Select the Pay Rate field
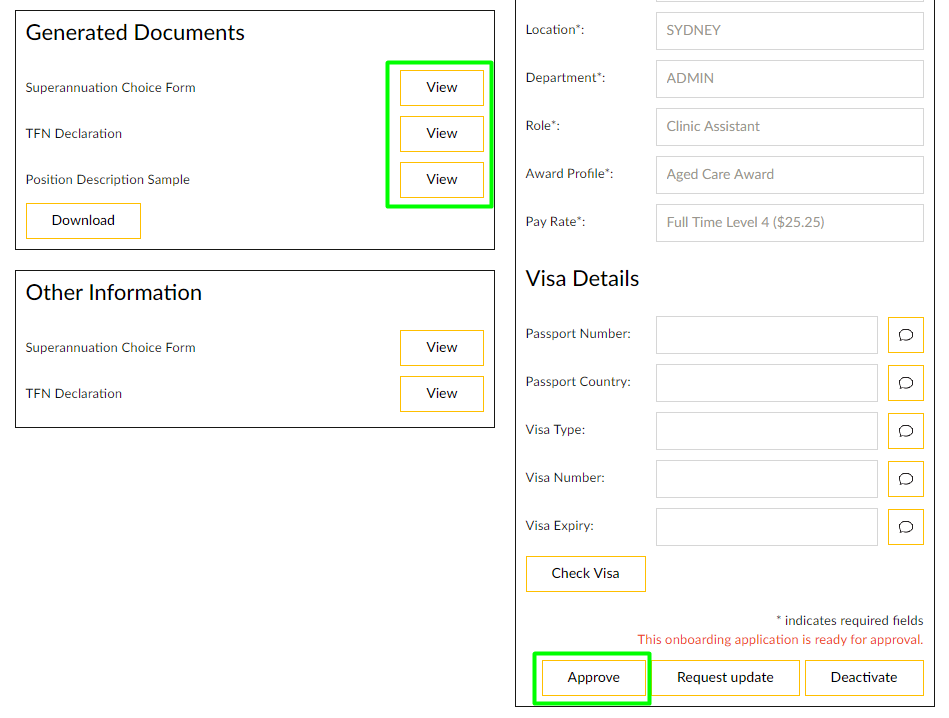 click(790, 223)
